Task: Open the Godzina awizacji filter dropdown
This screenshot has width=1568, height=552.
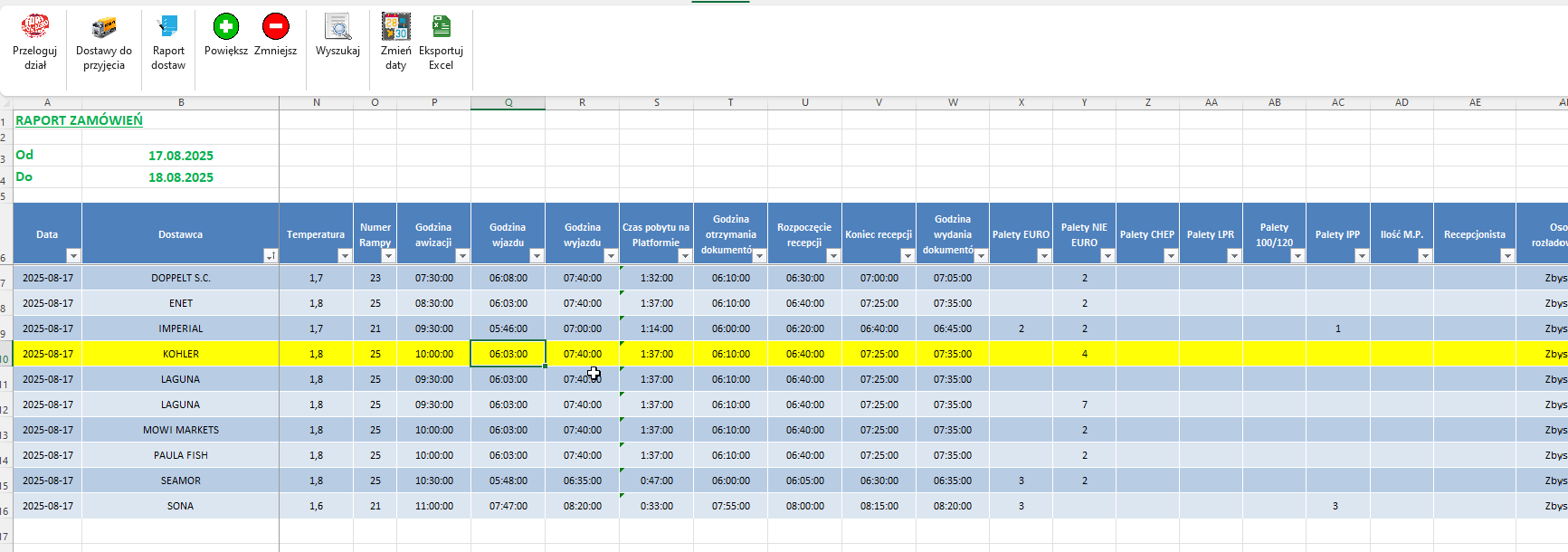Action: click(462, 256)
